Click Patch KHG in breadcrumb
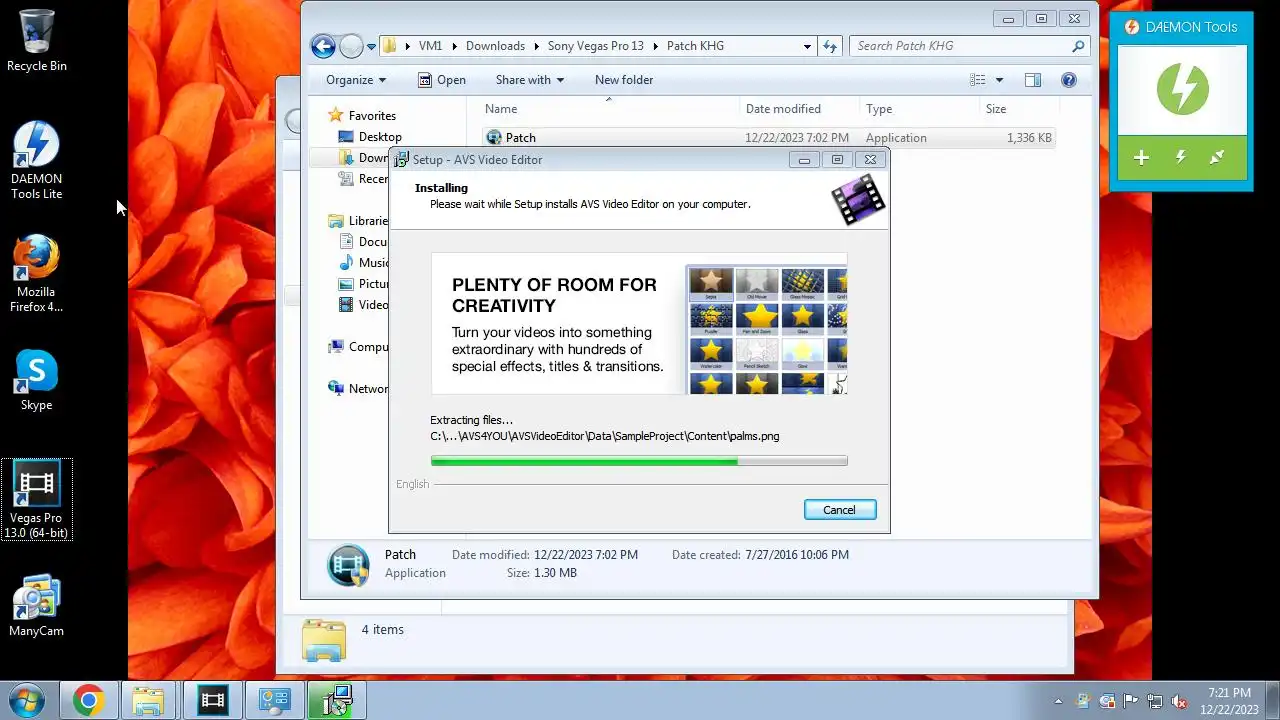 (x=695, y=46)
